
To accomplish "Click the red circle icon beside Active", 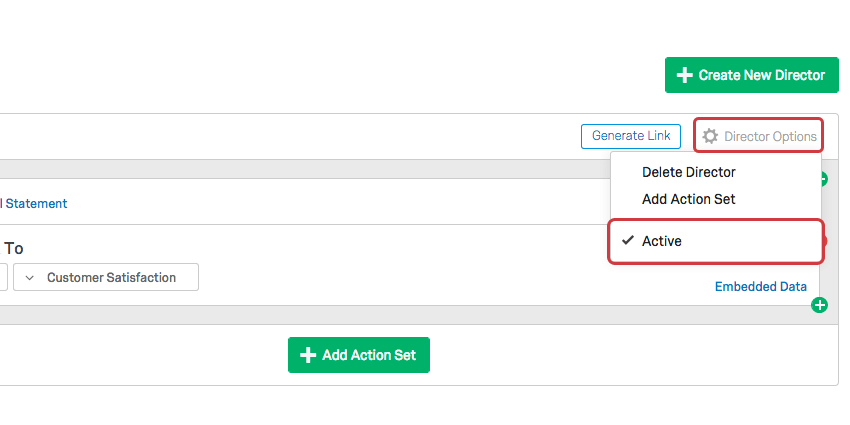I will 825,241.
